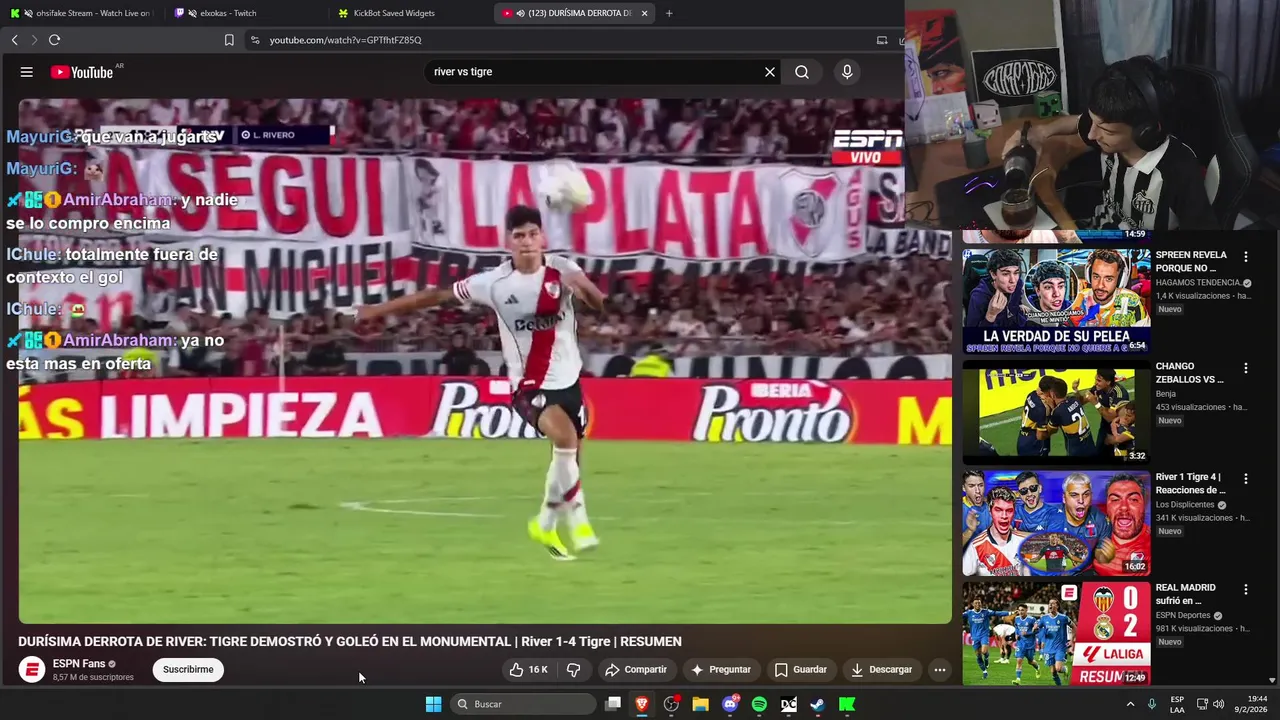Open 'River 1 Tigre 4 Reacciones' thumbnail
Screen dimensions: 1280x720
pos(1056,523)
